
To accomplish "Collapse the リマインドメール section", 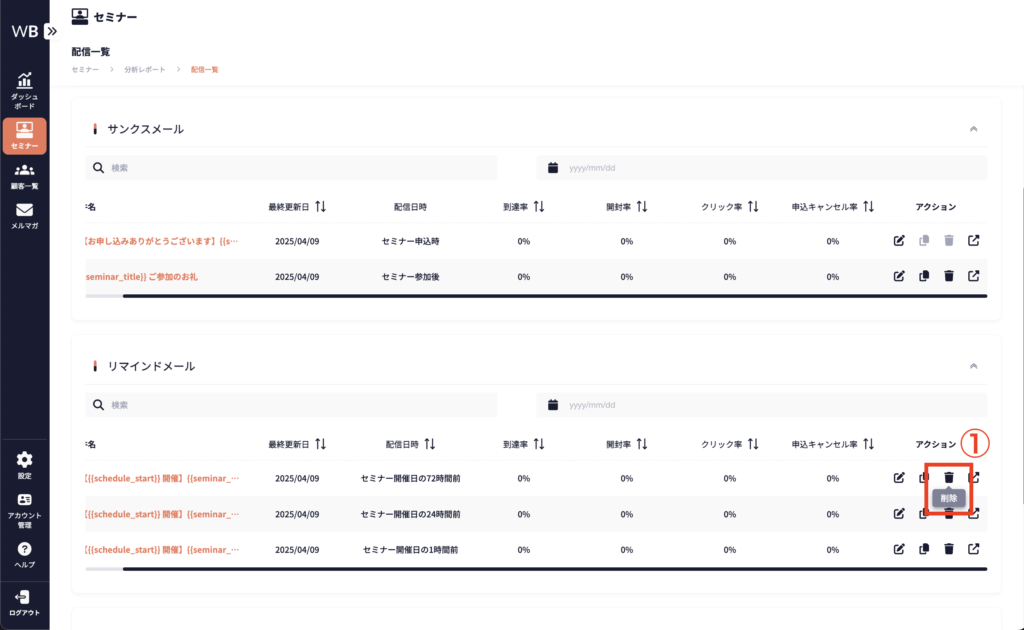I will tap(973, 367).
